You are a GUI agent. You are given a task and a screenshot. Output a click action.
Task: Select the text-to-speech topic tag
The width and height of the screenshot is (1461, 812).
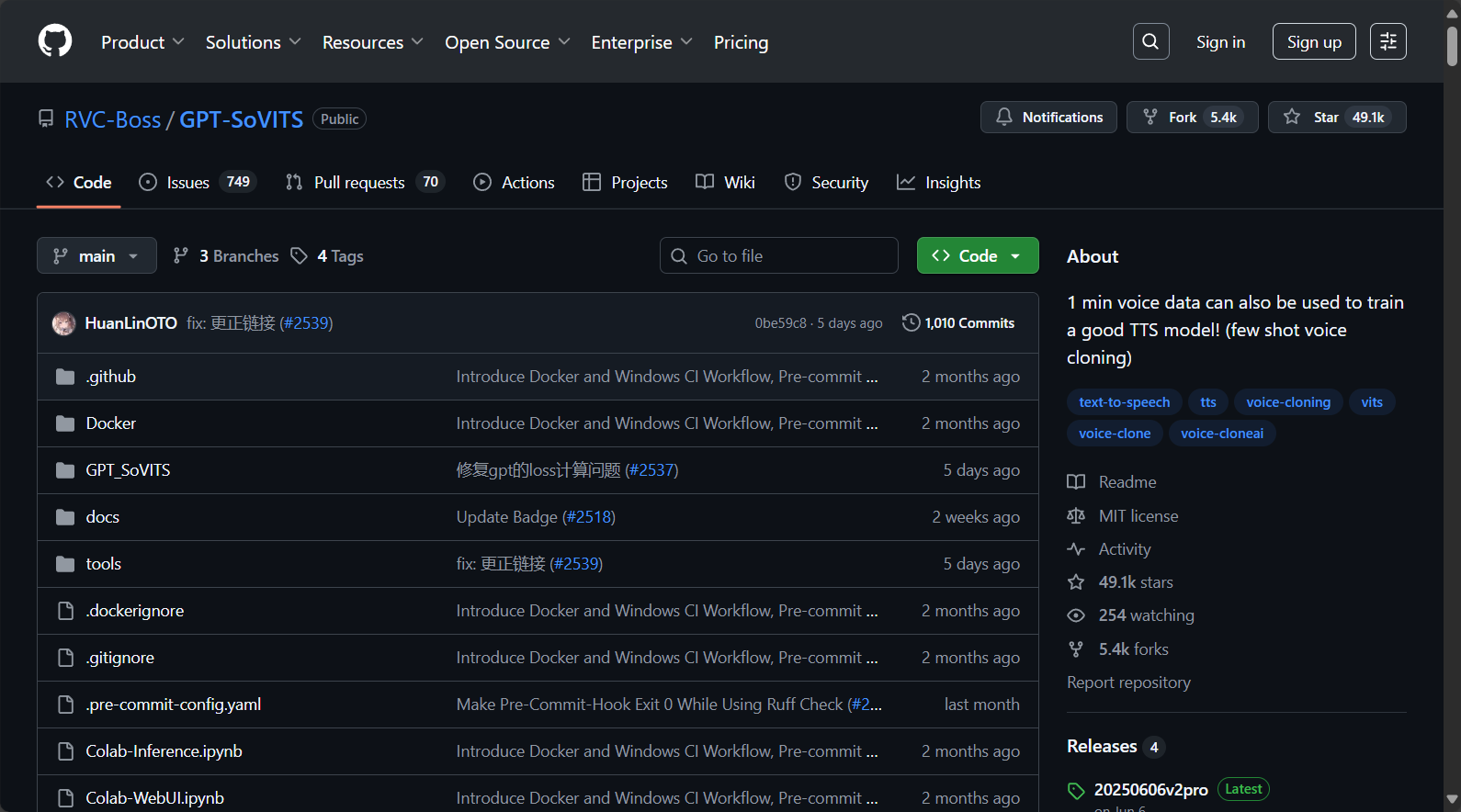(1124, 402)
